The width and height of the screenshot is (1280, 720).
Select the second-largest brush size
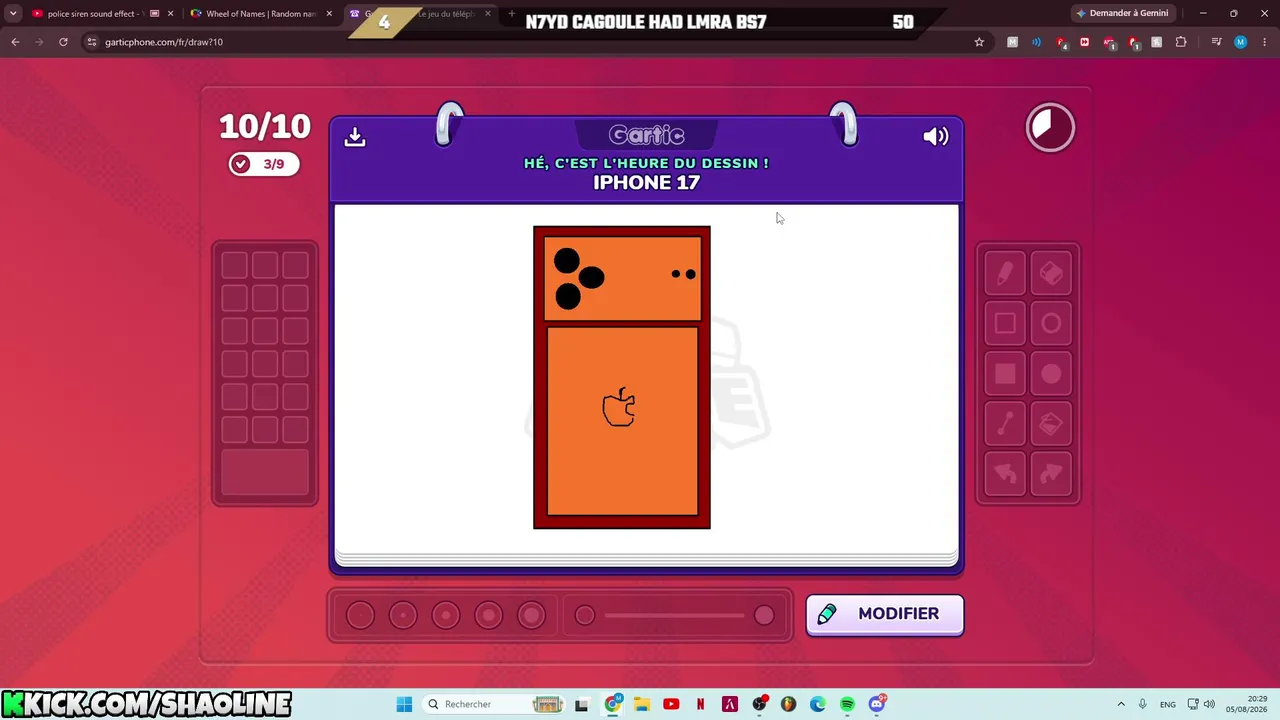pyautogui.click(x=489, y=615)
